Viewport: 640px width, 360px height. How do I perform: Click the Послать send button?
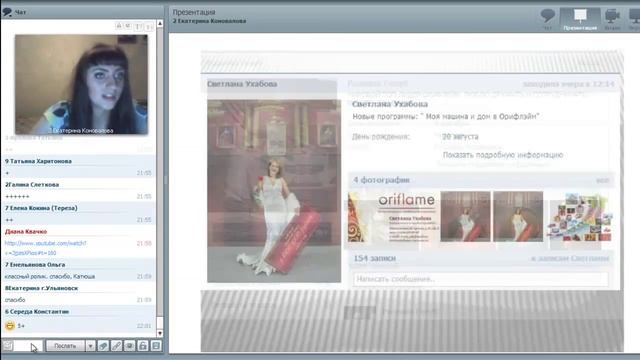point(65,346)
